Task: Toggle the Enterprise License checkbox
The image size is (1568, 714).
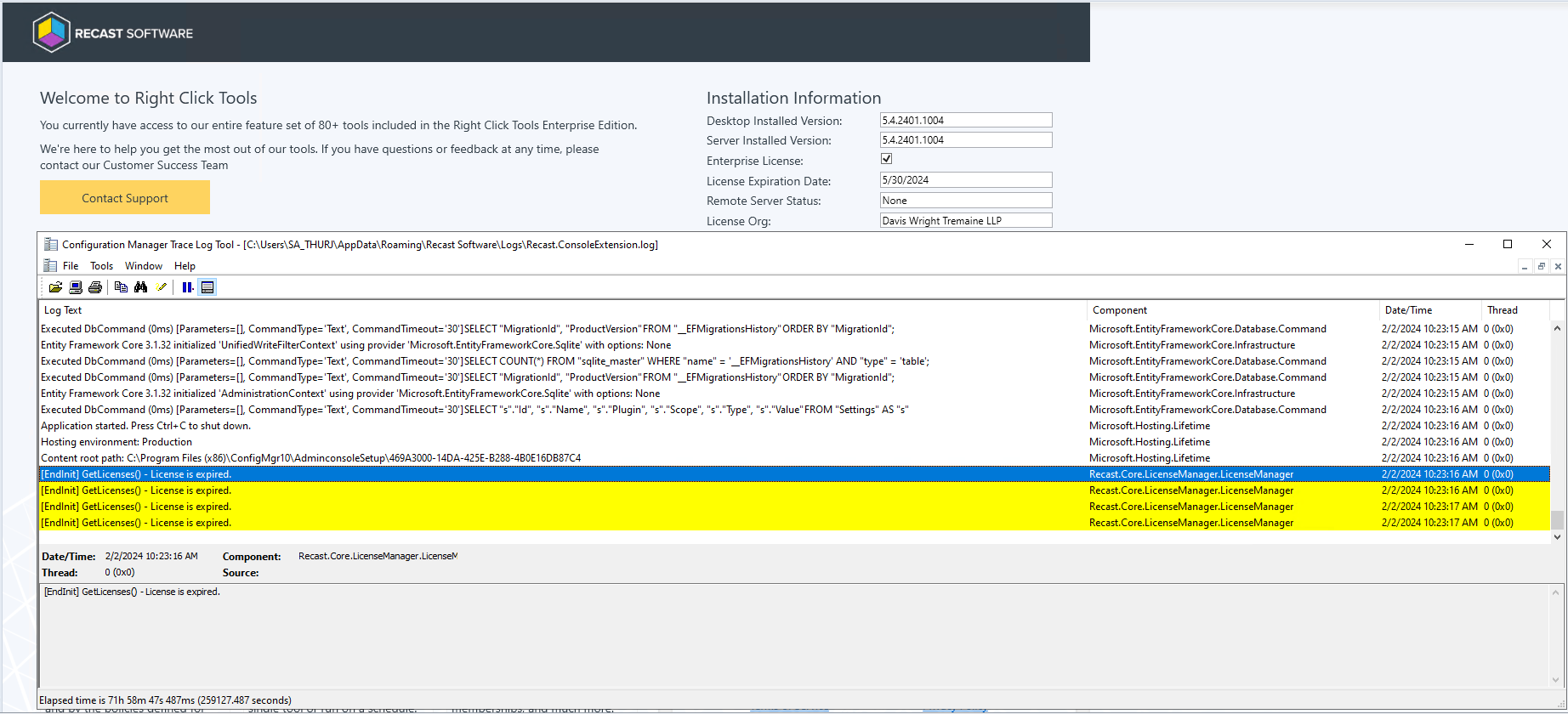Action: 886,159
